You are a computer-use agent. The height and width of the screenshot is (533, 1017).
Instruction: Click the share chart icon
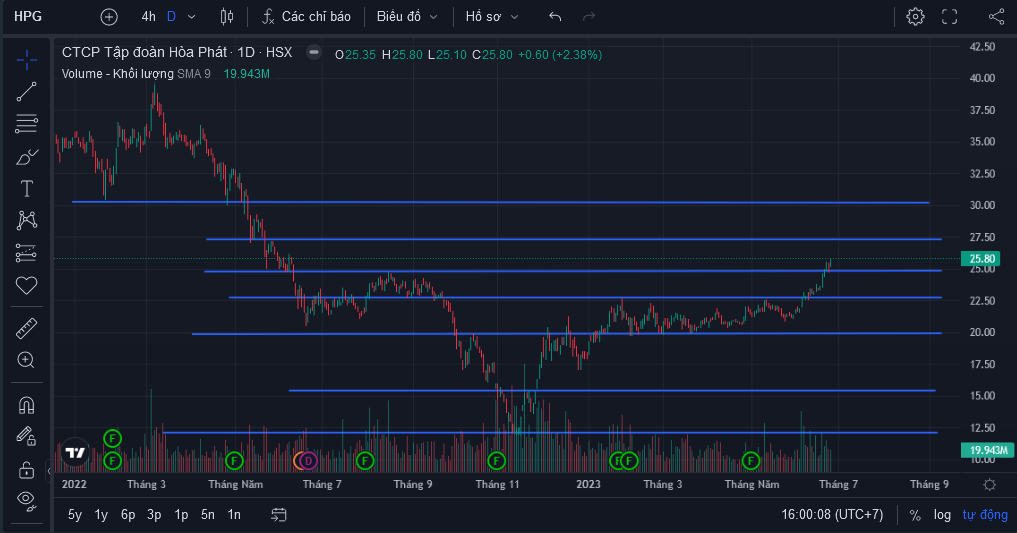pos(996,17)
